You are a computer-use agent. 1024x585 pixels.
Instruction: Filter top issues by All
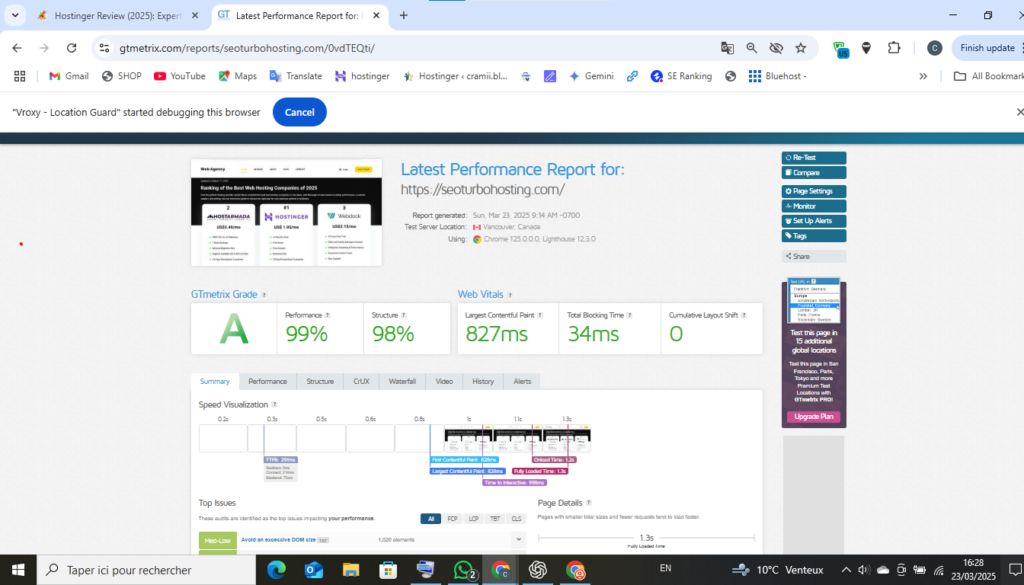click(431, 519)
